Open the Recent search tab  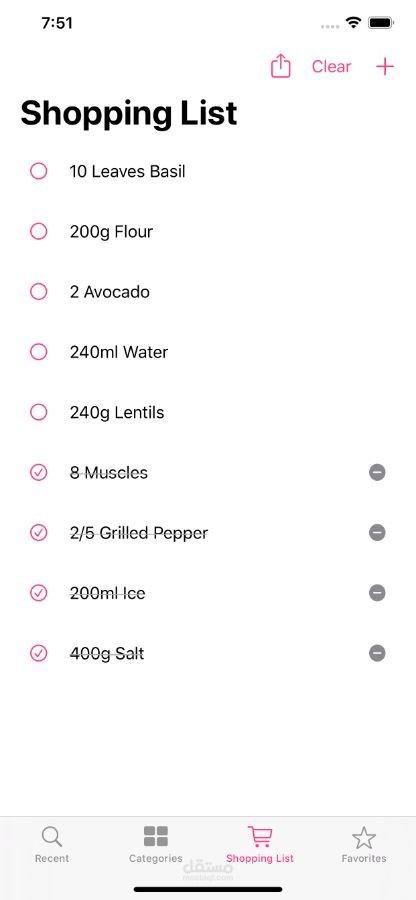(x=52, y=844)
